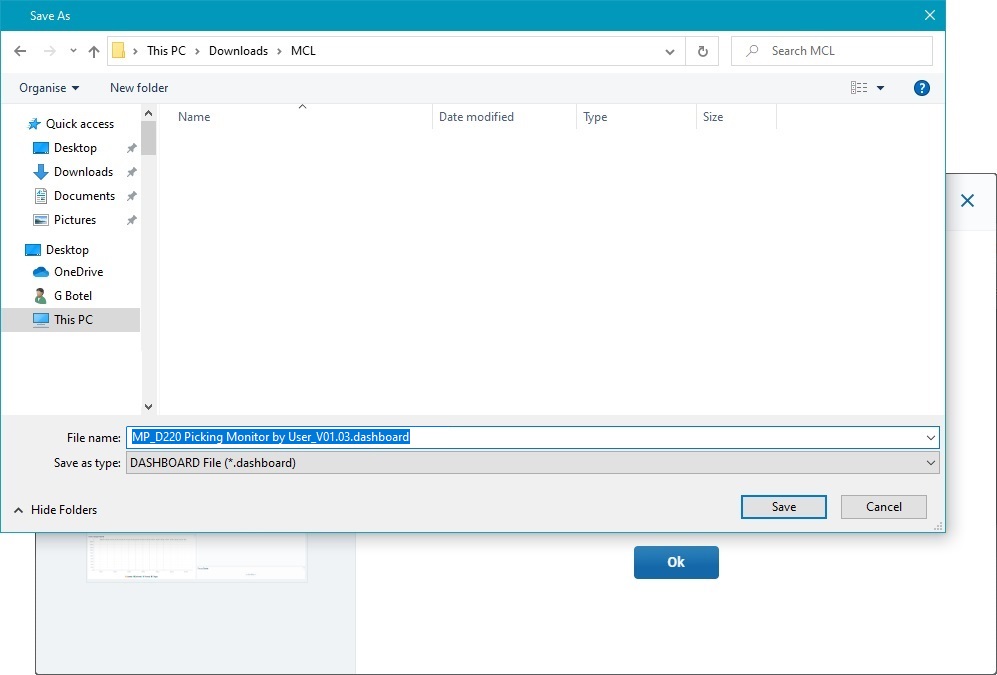Image resolution: width=997 pixels, height=675 pixels.
Task: Navigate back using the back arrow
Action: pyautogui.click(x=20, y=50)
